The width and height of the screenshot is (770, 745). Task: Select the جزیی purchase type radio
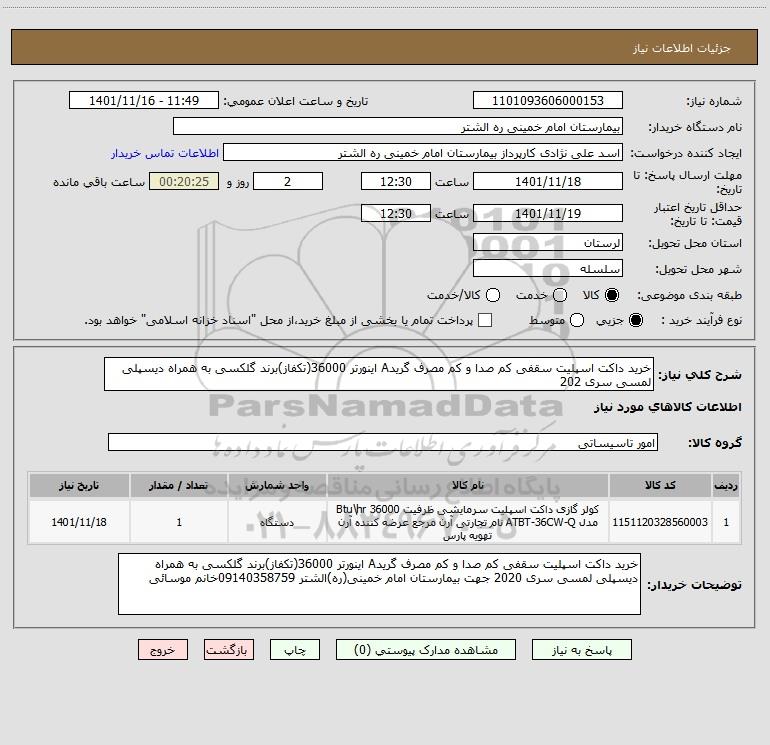tap(635, 320)
